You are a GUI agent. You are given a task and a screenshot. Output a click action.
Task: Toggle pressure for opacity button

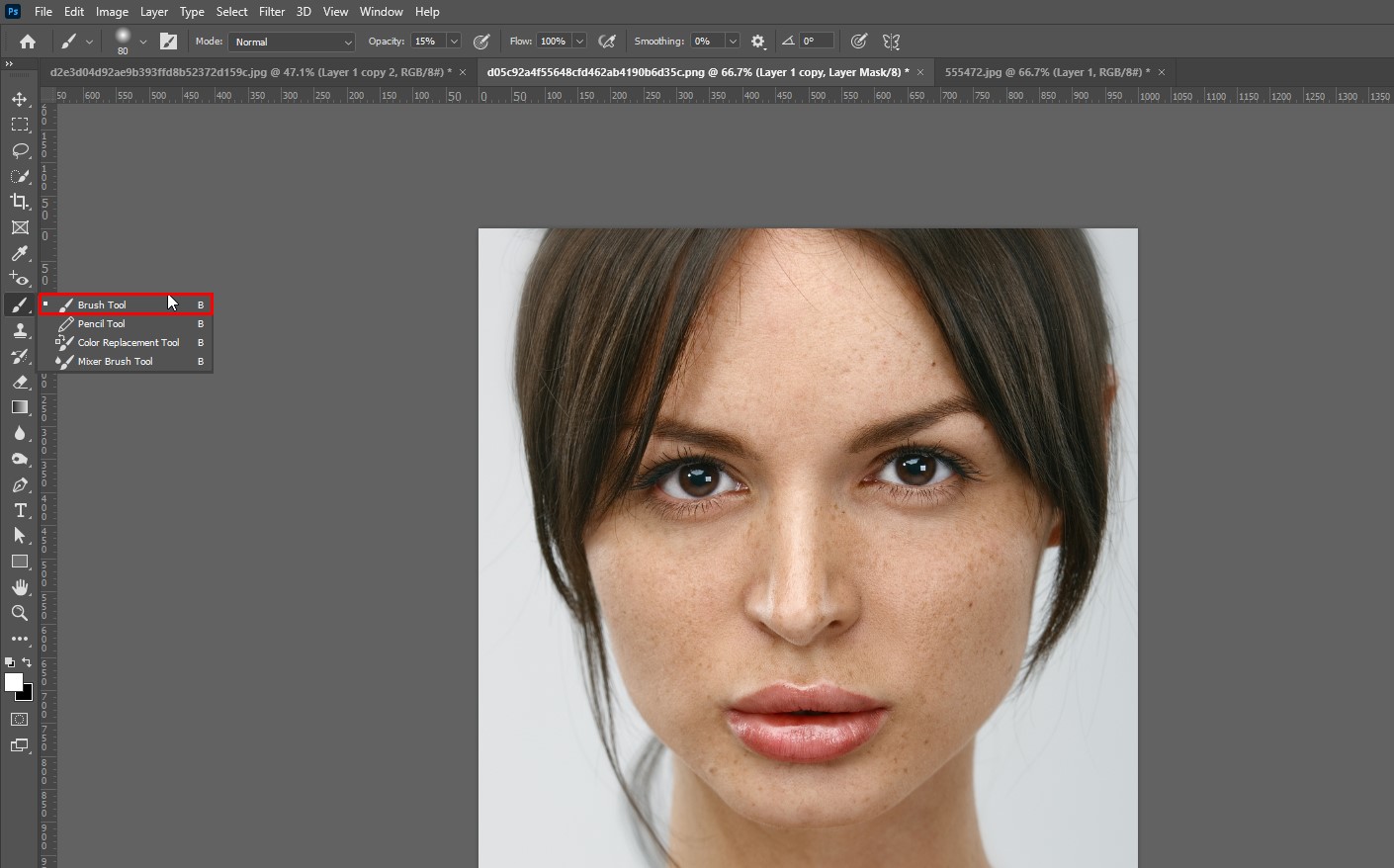[481, 42]
